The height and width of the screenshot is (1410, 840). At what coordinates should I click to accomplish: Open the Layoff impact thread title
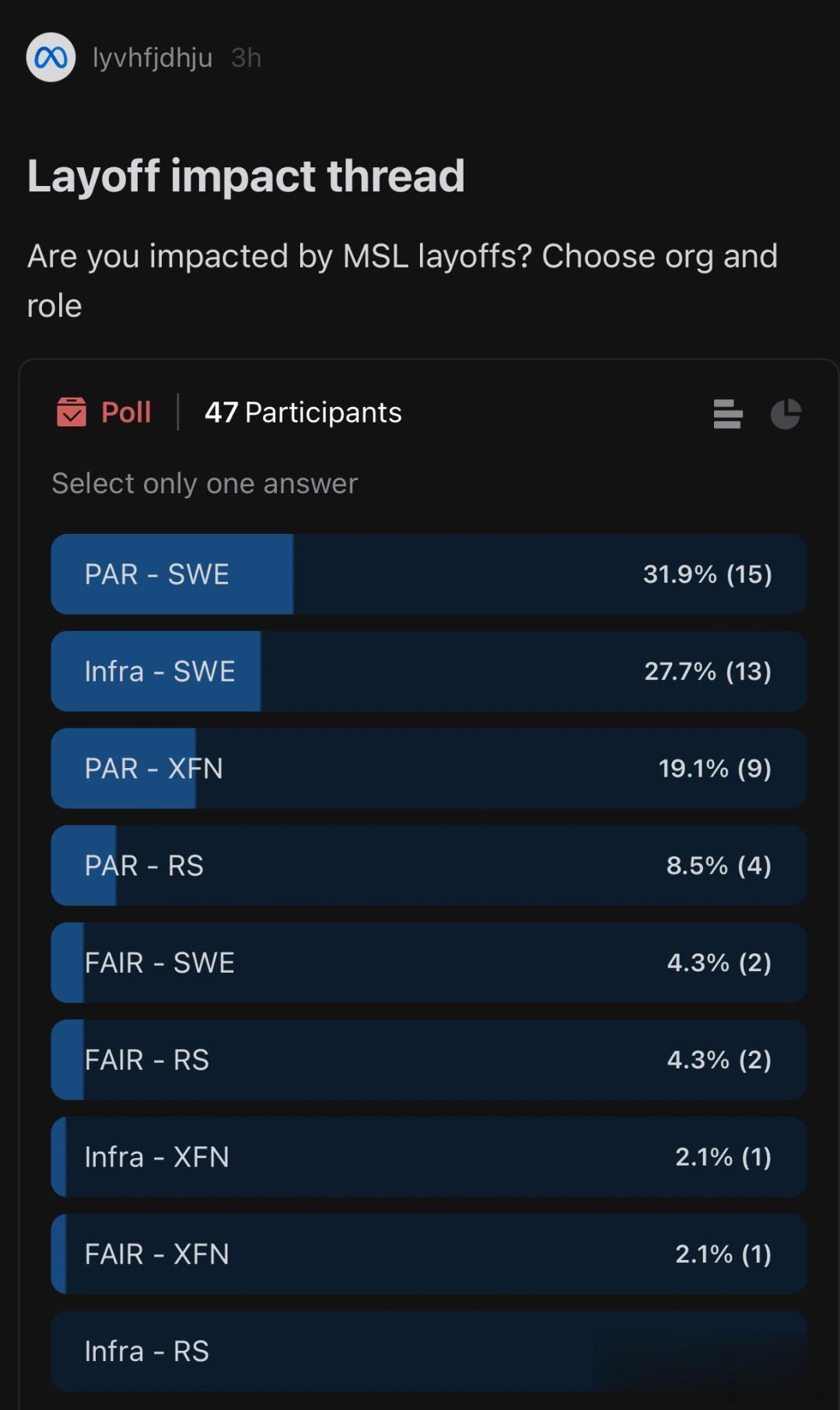coord(246,176)
